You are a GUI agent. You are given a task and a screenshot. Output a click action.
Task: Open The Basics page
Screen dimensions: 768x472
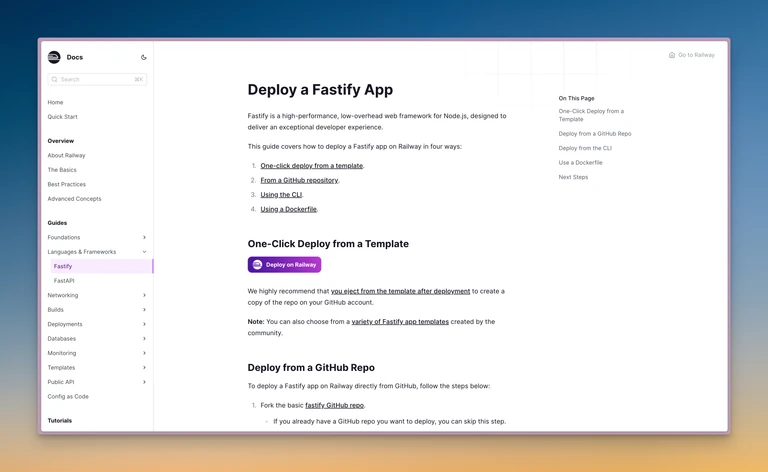pos(62,169)
